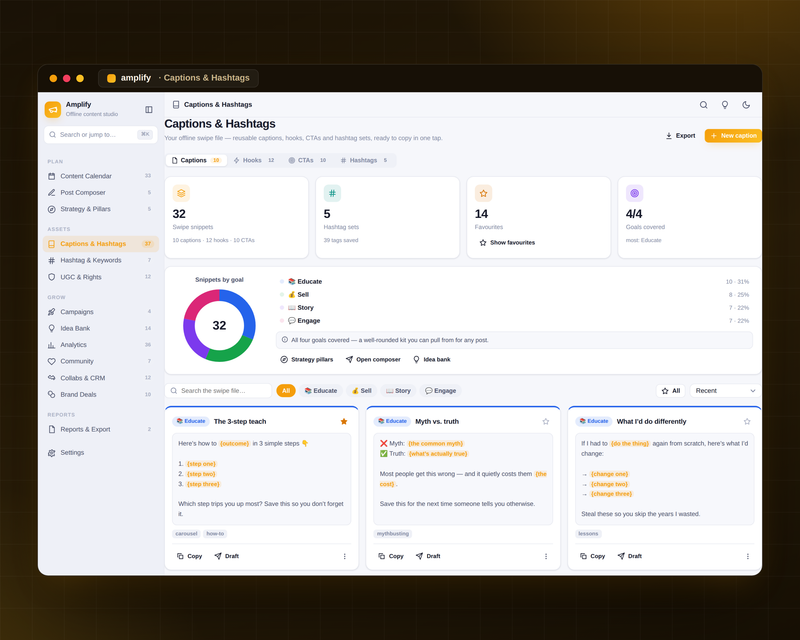Screen dimensions: 800x640
Task: Filter snippets by Engage chip
Action: point(440,391)
